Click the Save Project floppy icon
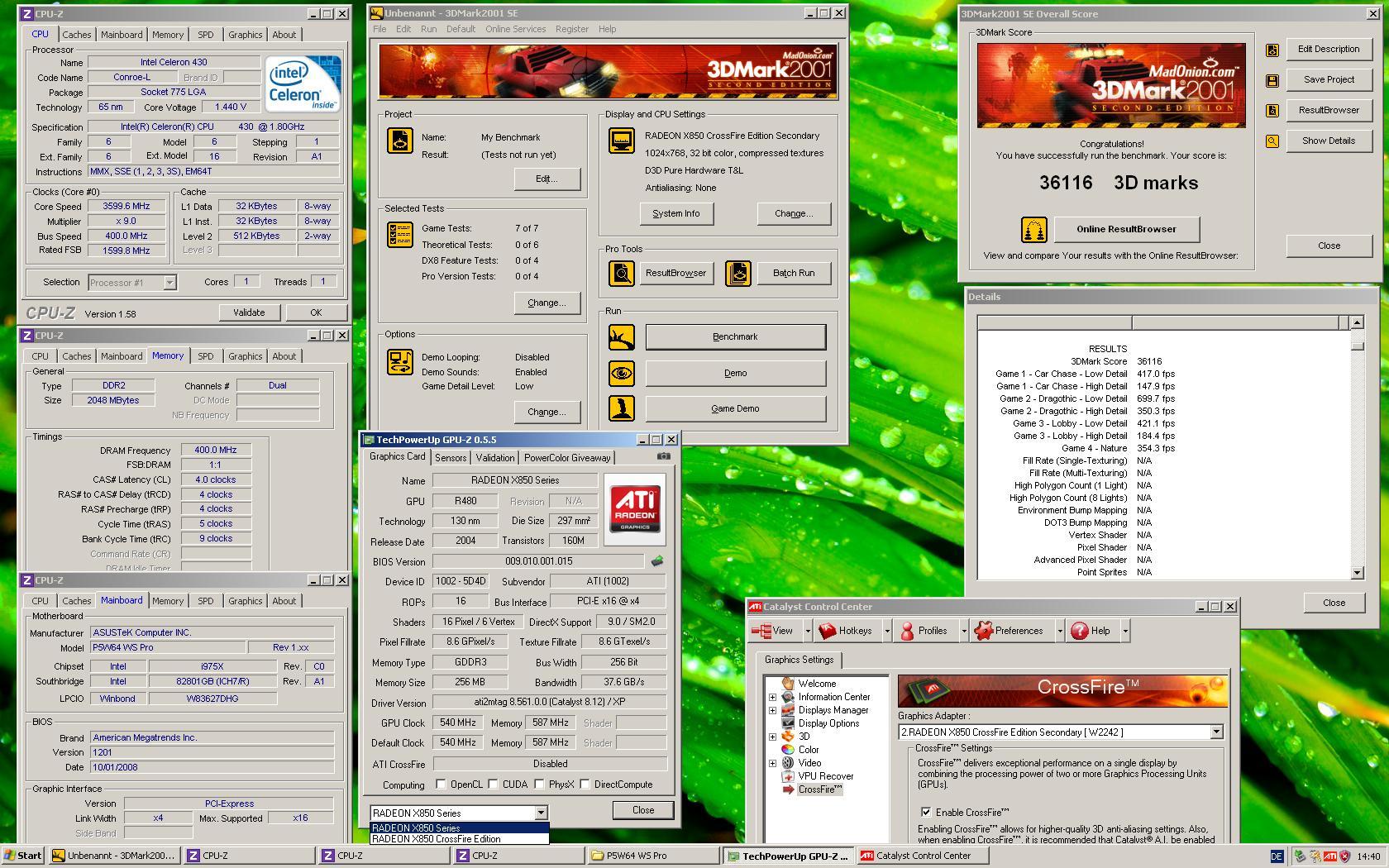Screen dimensions: 1389x868 tap(1272, 80)
